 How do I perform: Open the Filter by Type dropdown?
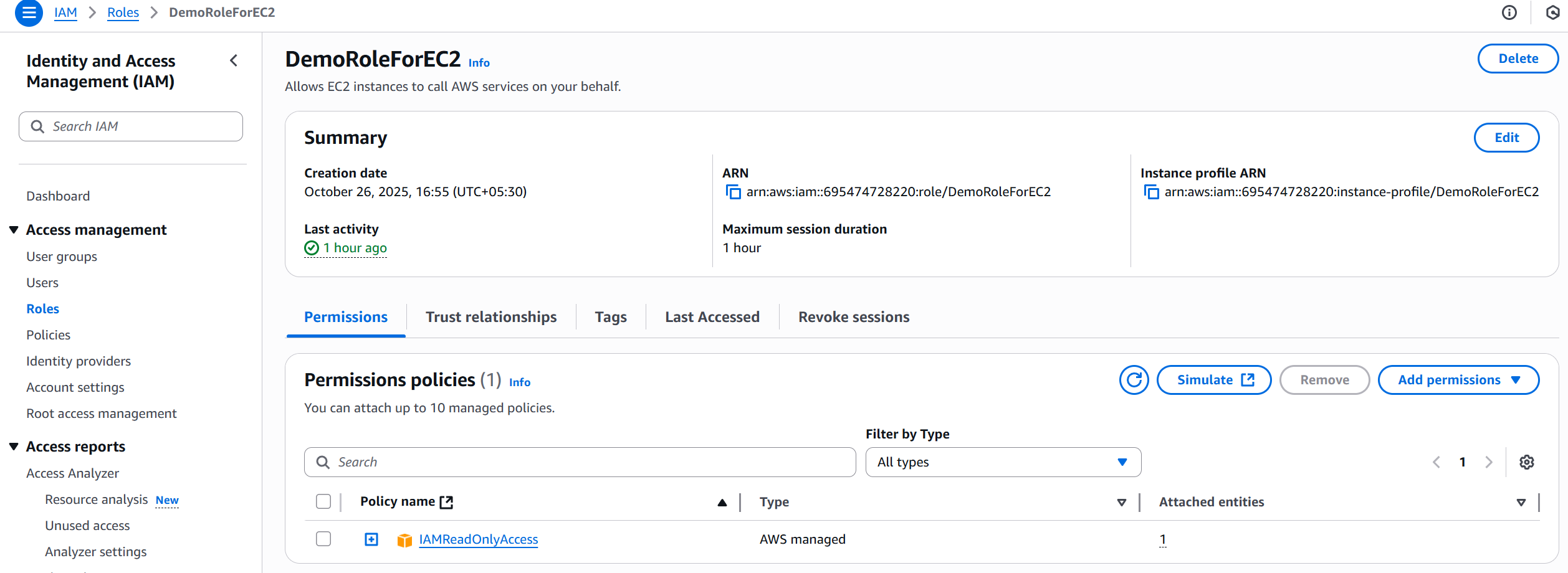click(1003, 462)
